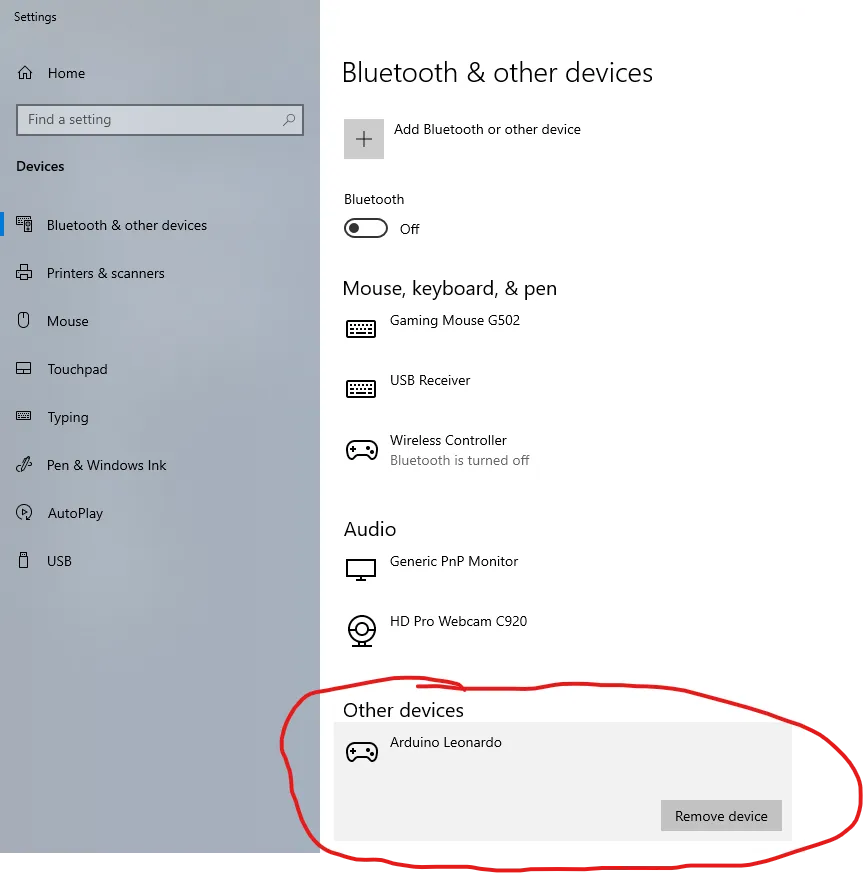Click the Bluetooth & other devices page title
The height and width of the screenshot is (873, 863).
(x=497, y=72)
